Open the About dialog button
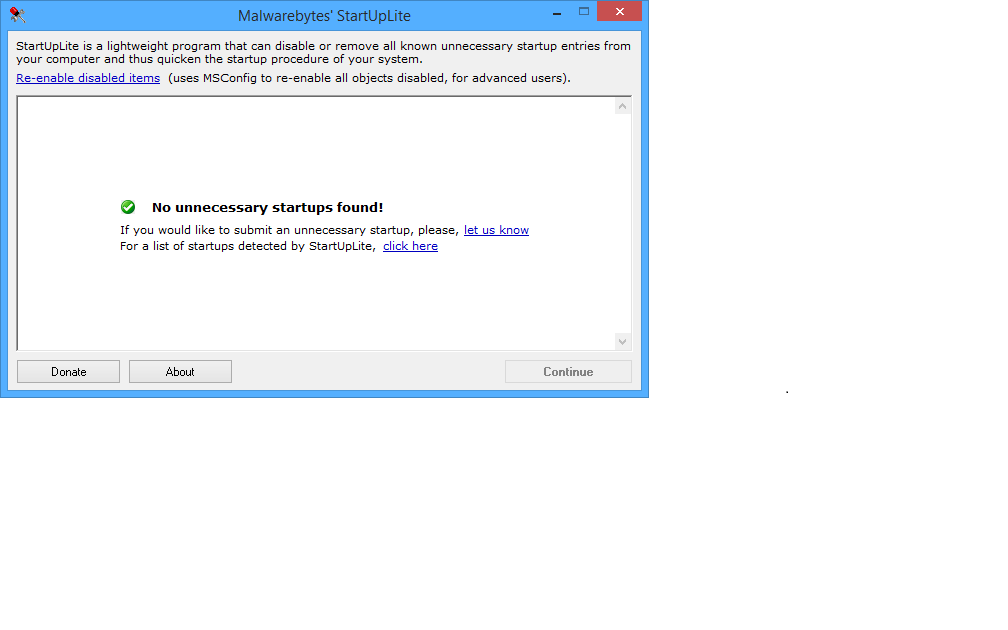 tap(180, 372)
